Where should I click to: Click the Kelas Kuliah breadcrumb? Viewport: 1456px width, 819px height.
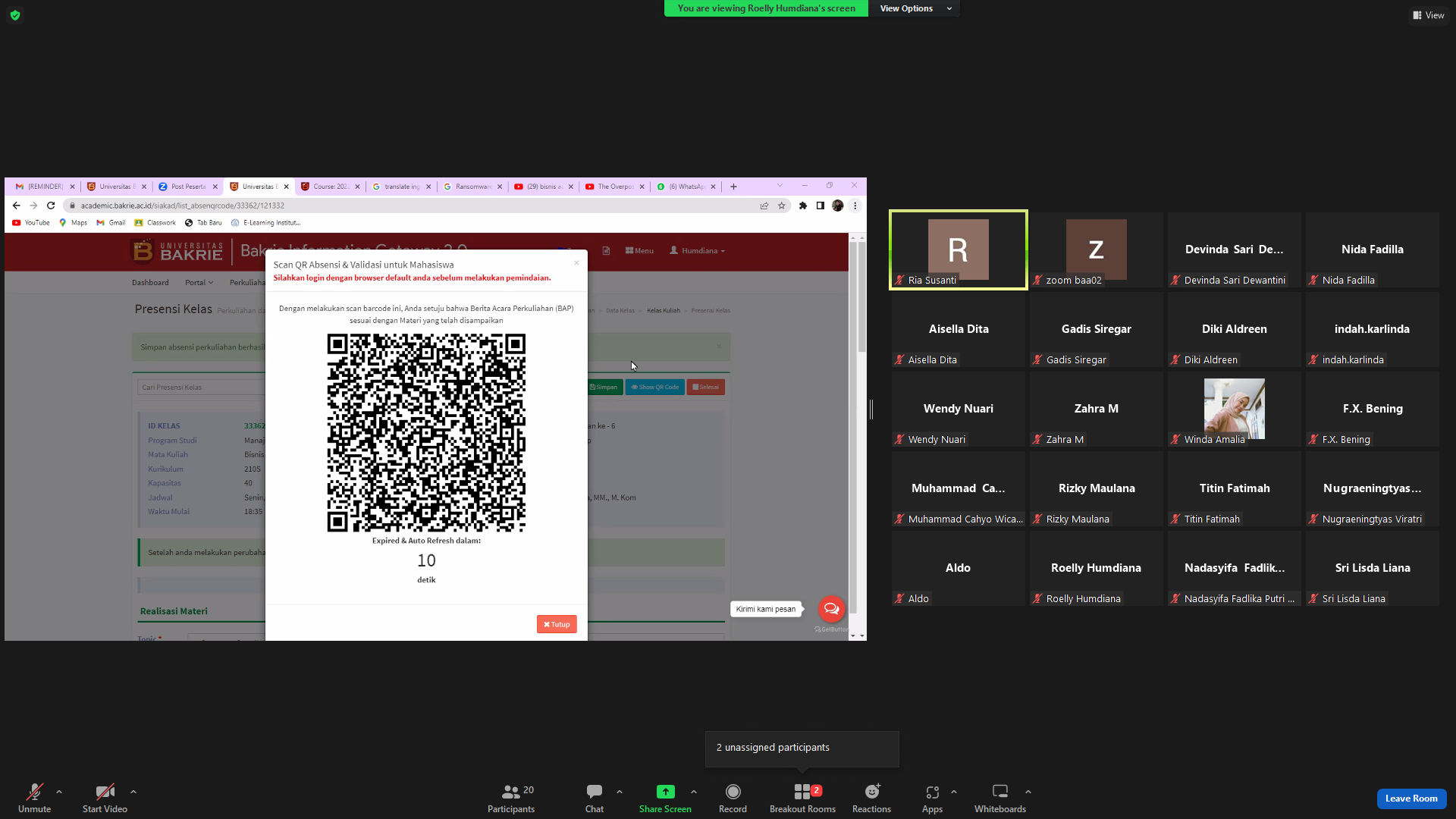click(x=664, y=311)
